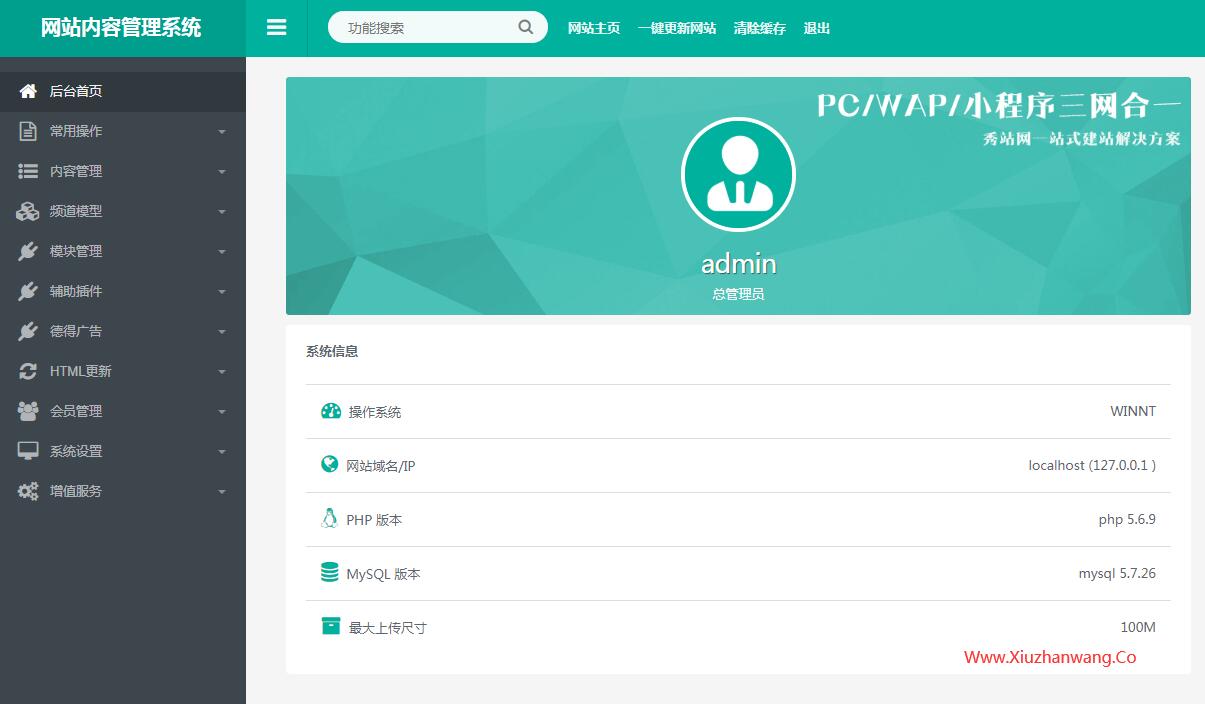Viewport: 1205px width, 704px height.
Task: Focus the 功能搜索 search field
Action: click(x=425, y=28)
